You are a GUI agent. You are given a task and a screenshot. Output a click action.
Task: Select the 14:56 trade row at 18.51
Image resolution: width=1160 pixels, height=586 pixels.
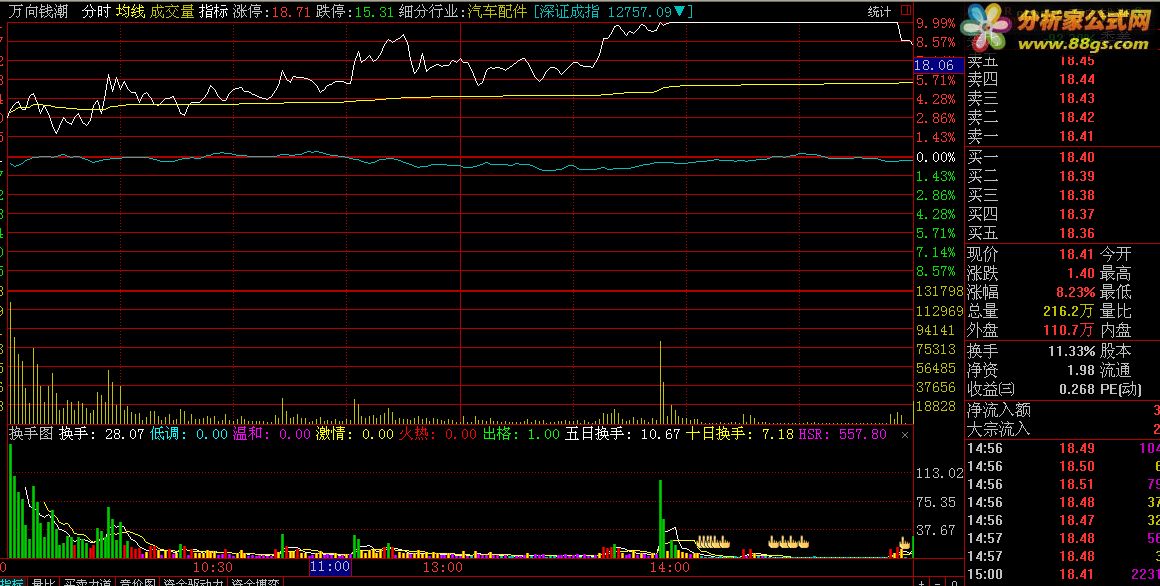[x=1062, y=484]
